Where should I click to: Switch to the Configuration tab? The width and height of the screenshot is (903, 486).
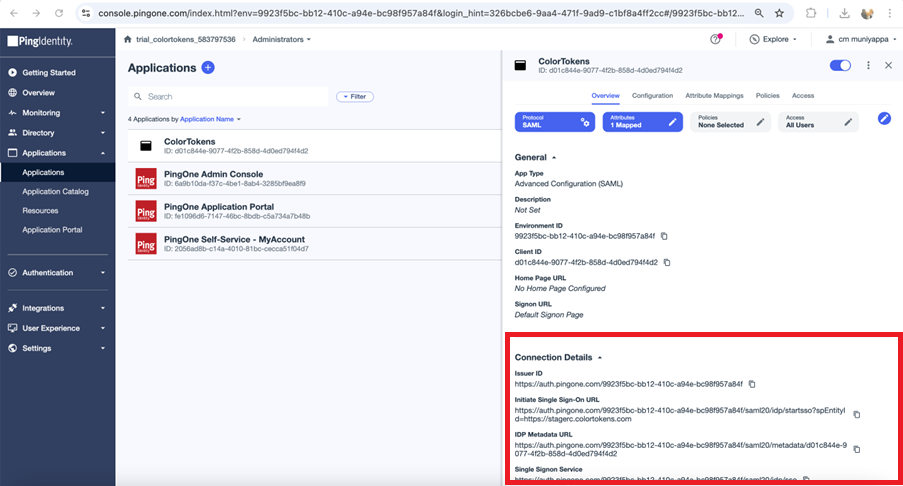click(x=652, y=96)
